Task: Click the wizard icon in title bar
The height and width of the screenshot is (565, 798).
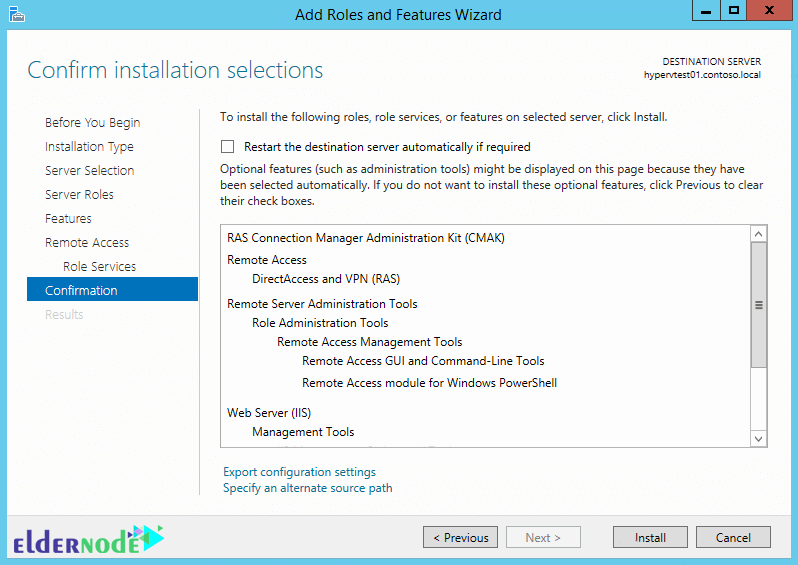Action: 16,14
